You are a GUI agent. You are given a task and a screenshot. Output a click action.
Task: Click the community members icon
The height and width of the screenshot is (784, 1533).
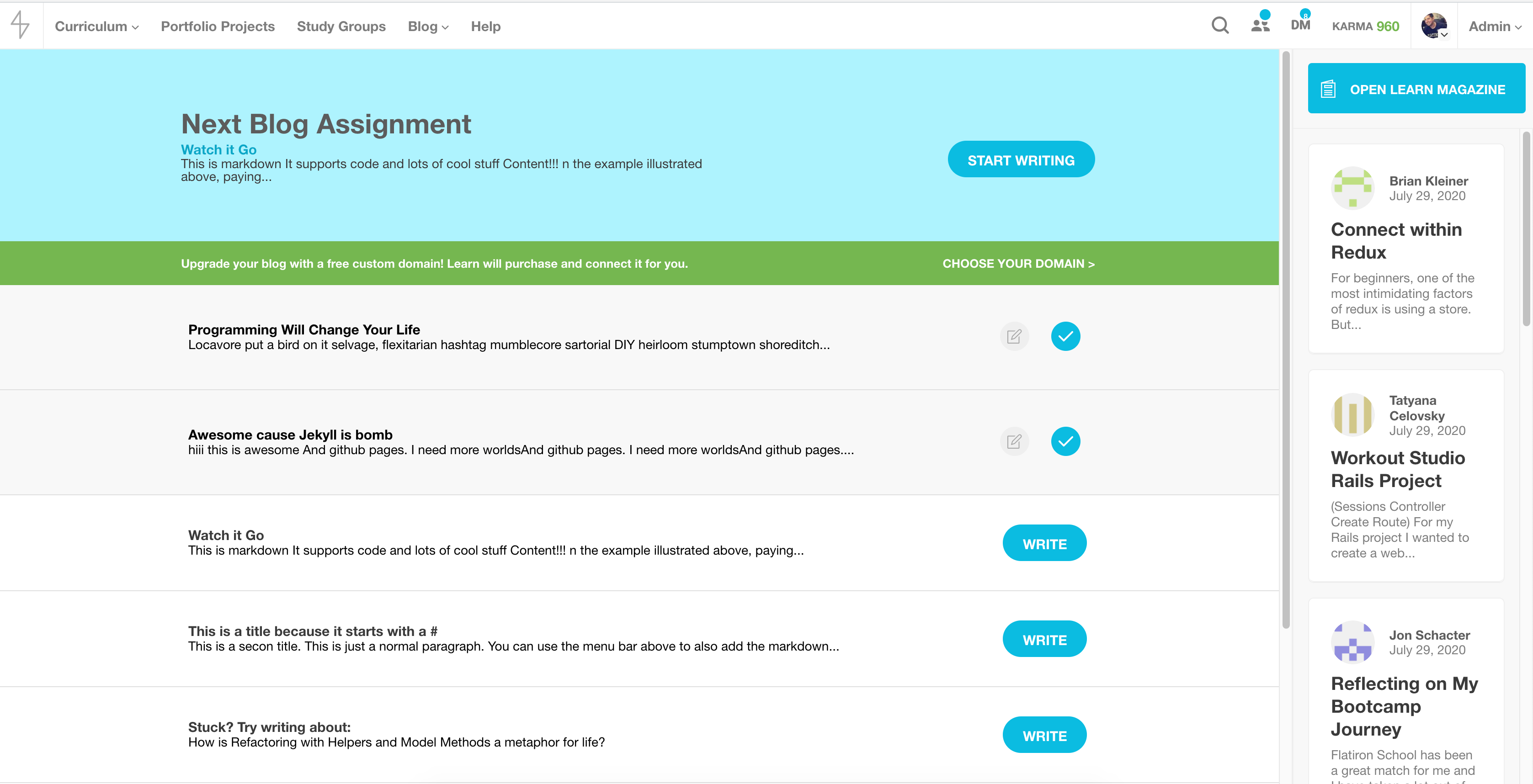click(x=1260, y=26)
